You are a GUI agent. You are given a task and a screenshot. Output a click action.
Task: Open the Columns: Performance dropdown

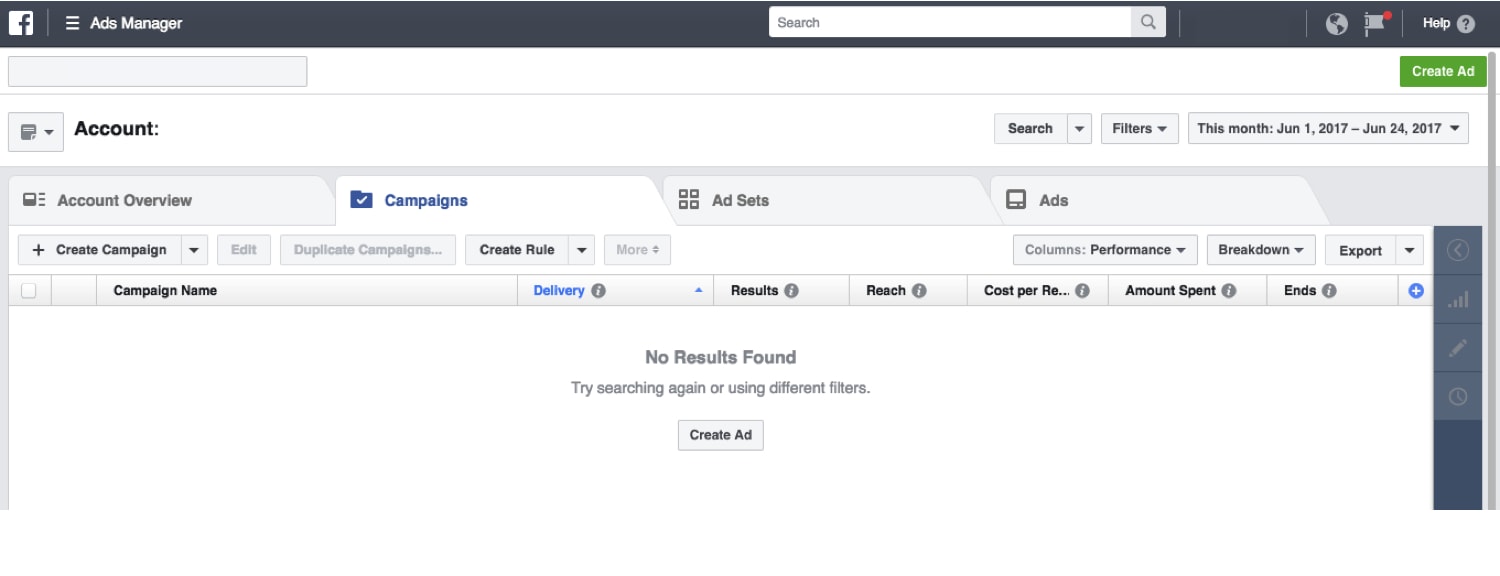point(1104,250)
